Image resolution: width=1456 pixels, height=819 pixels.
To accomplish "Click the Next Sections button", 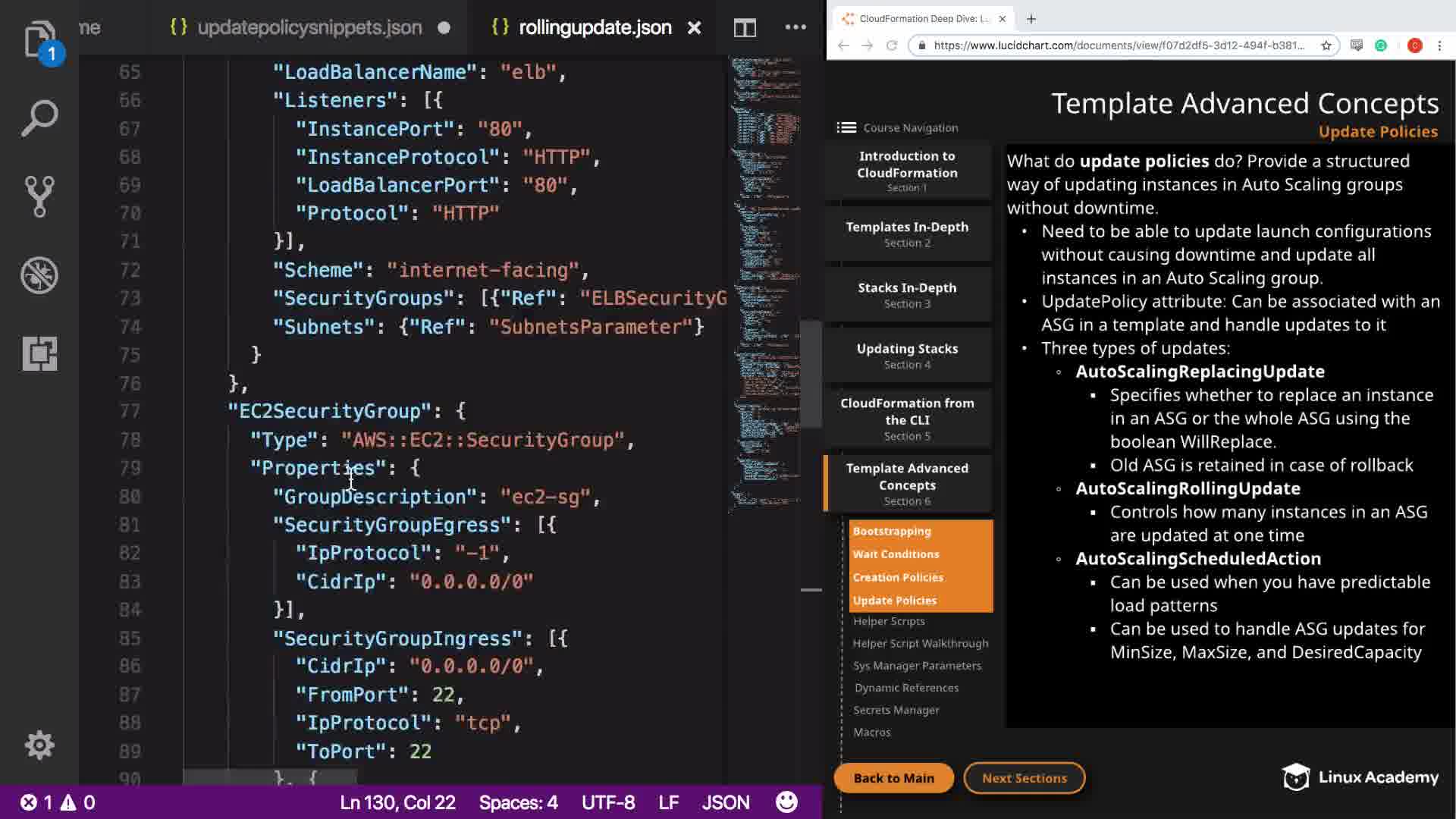I will (1024, 778).
